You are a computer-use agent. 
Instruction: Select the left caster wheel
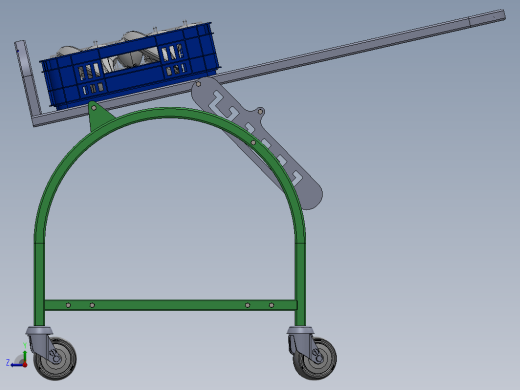56,359
